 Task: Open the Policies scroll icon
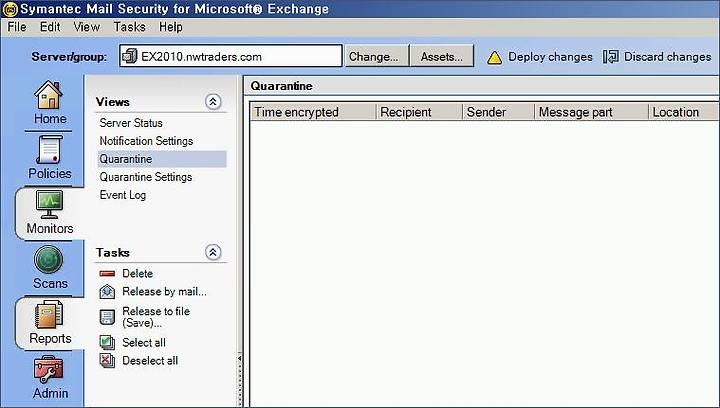(49, 150)
